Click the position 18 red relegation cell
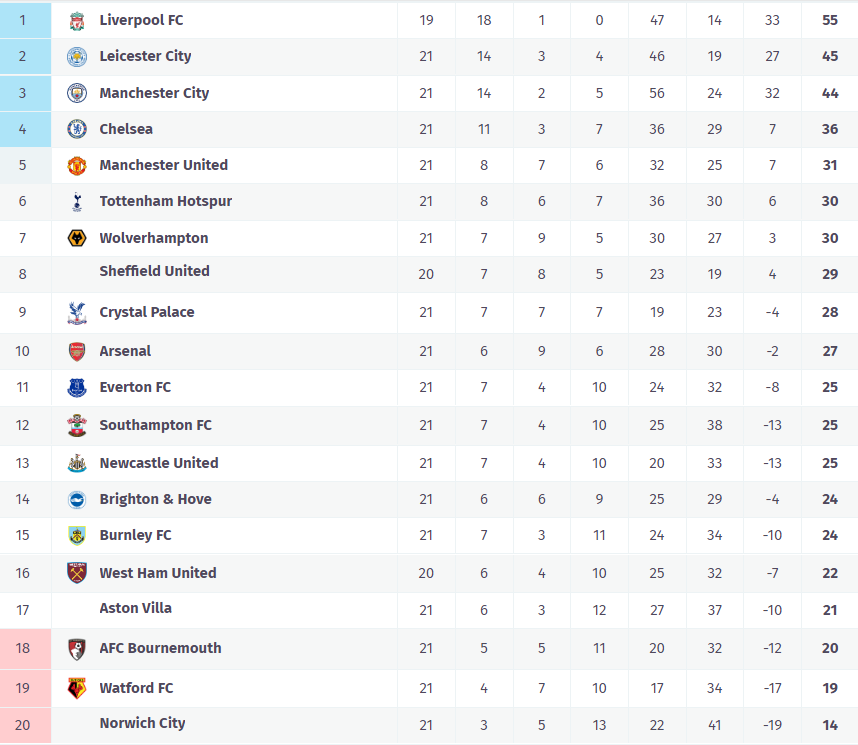Image resolution: width=858 pixels, height=745 pixels. pos(25,648)
